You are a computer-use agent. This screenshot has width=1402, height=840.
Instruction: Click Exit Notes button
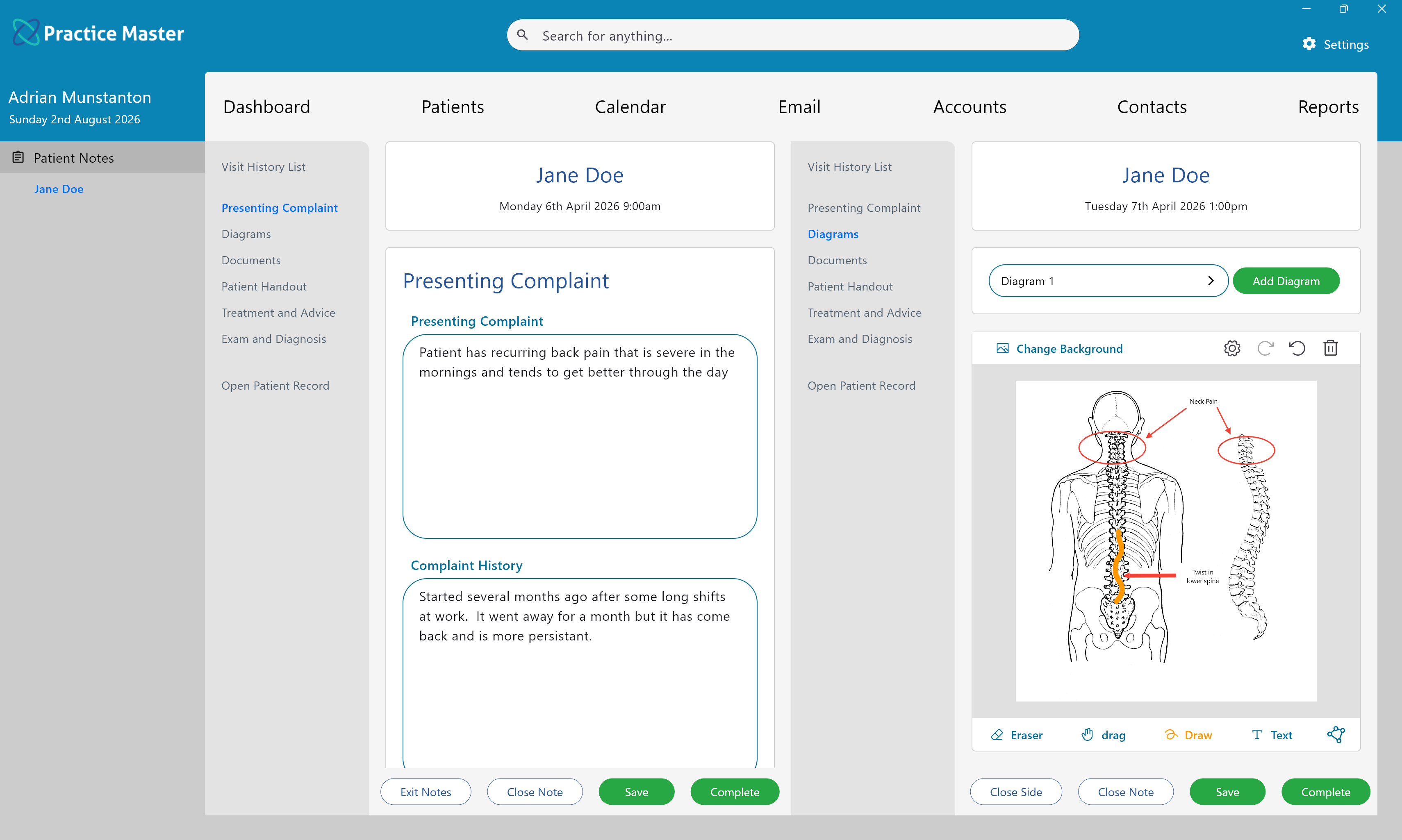(426, 791)
